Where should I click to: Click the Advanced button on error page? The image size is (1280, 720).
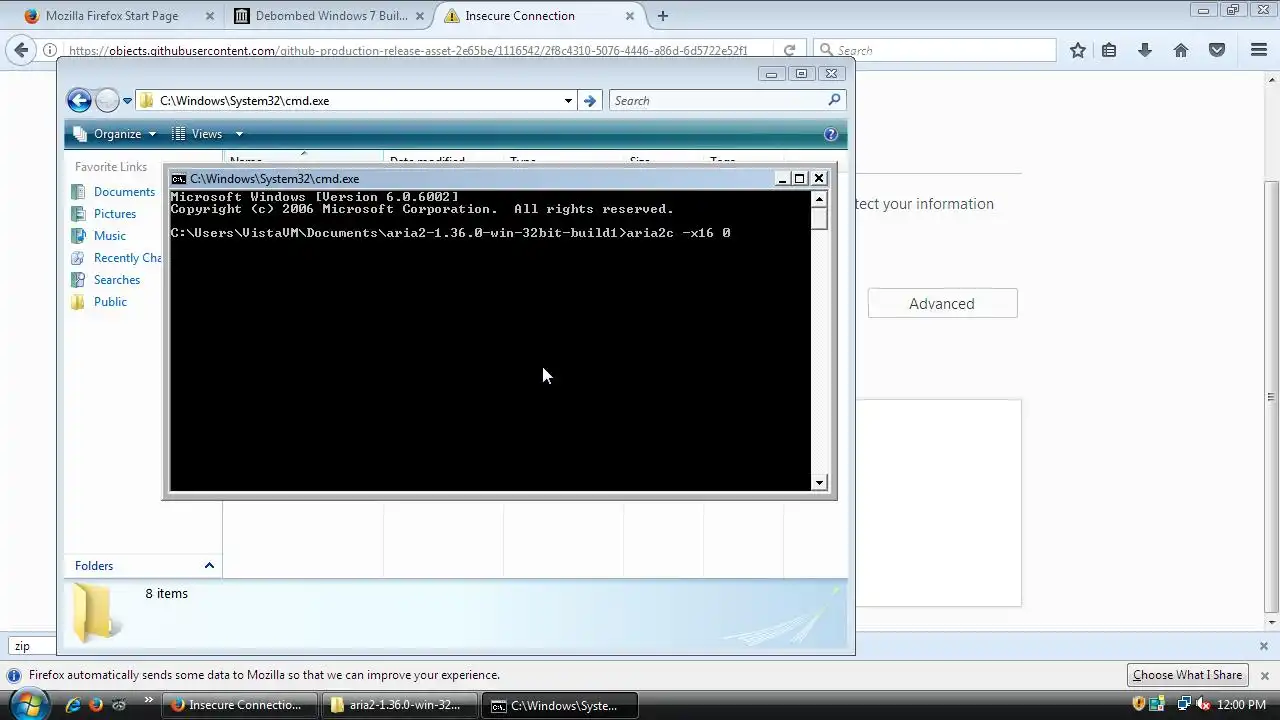(x=942, y=304)
